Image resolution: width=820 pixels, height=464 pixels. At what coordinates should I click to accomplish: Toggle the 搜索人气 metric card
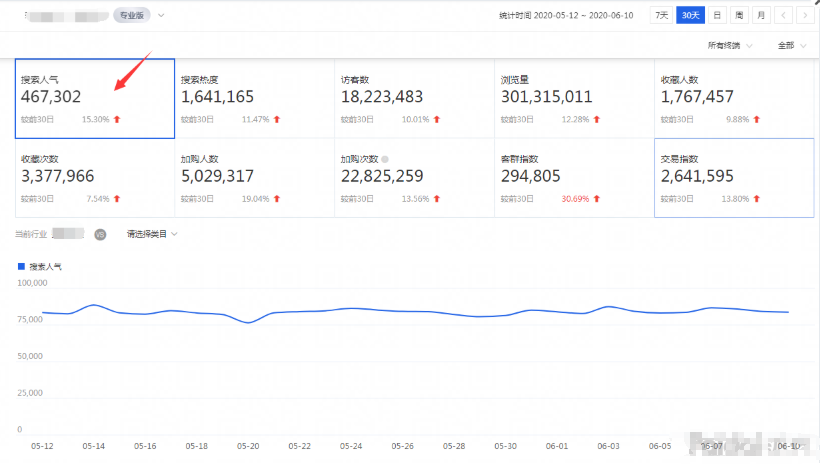point(95,98)
